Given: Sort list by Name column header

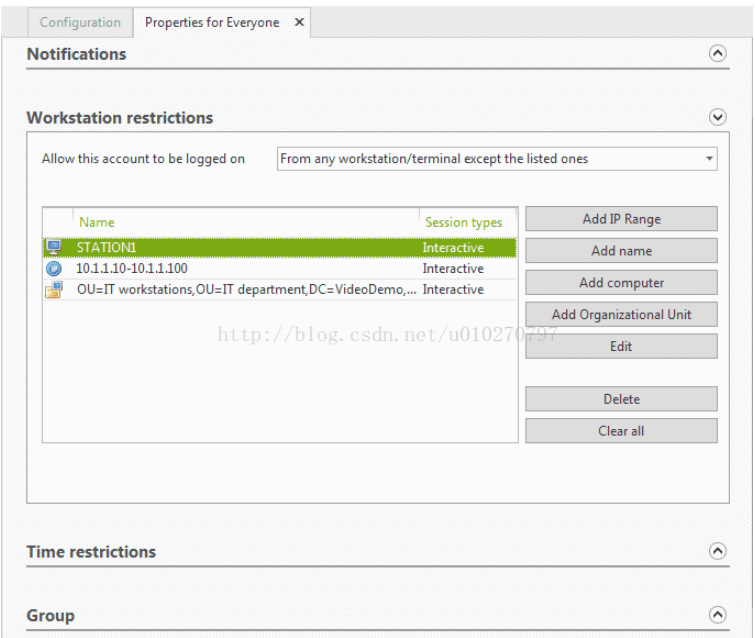Looking at the screenshot, I should (97, 223).
